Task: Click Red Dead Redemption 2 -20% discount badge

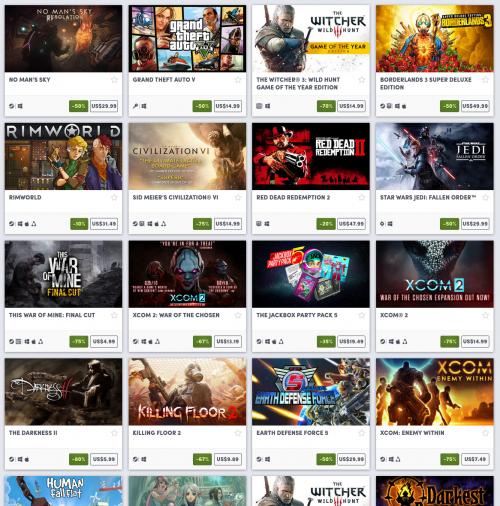Action: click(326, 224)
